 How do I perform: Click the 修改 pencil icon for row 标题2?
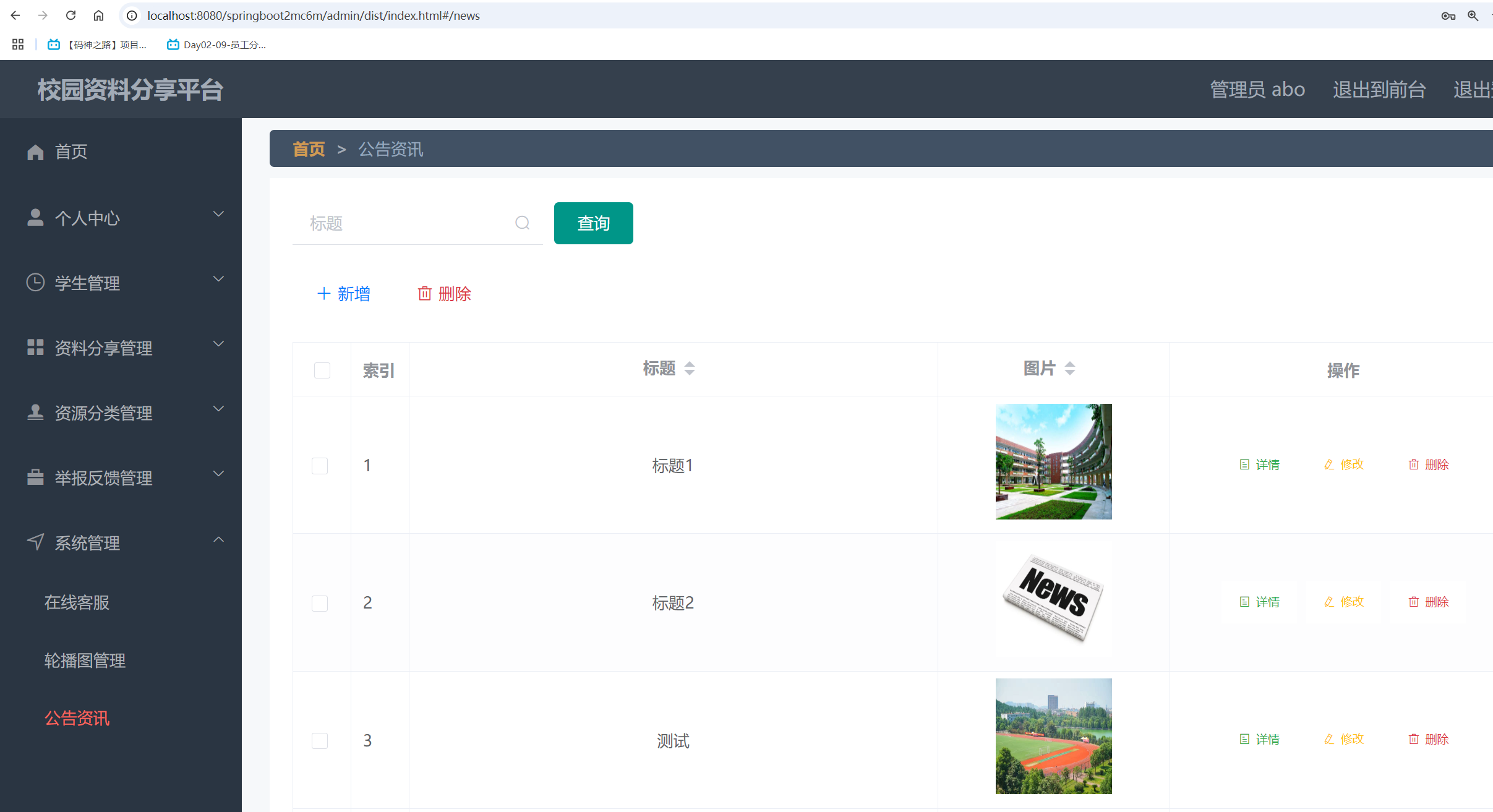click(1328, 602)
